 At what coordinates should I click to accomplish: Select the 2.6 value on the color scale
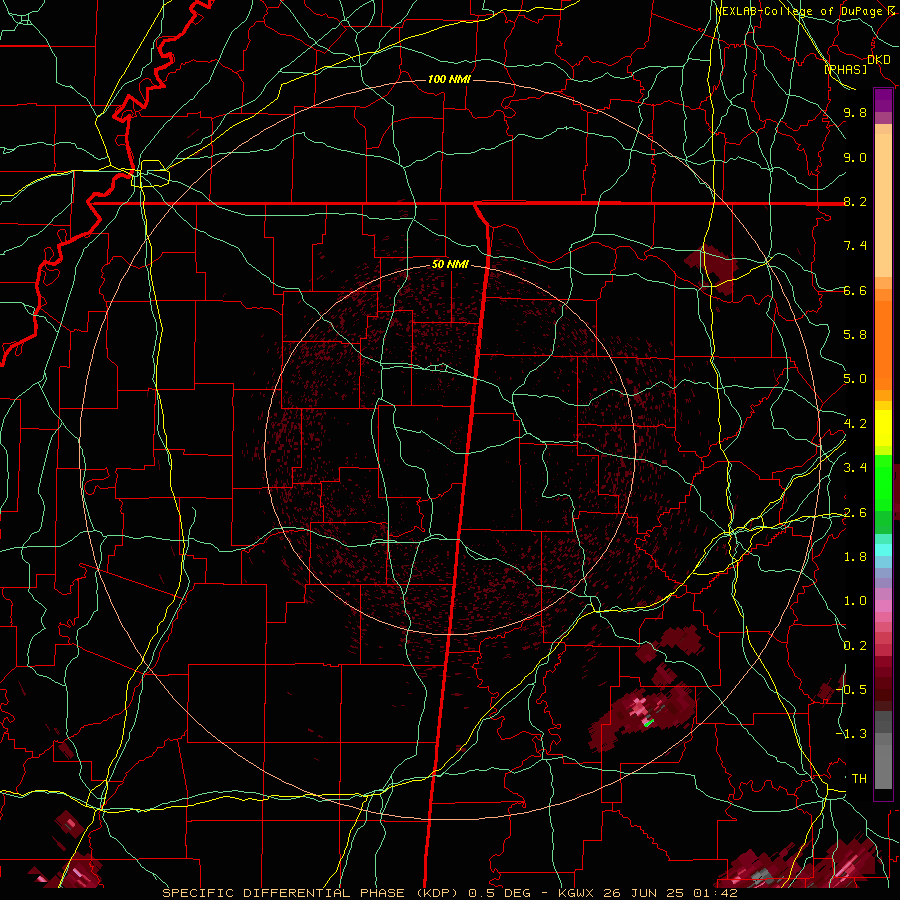855,513
